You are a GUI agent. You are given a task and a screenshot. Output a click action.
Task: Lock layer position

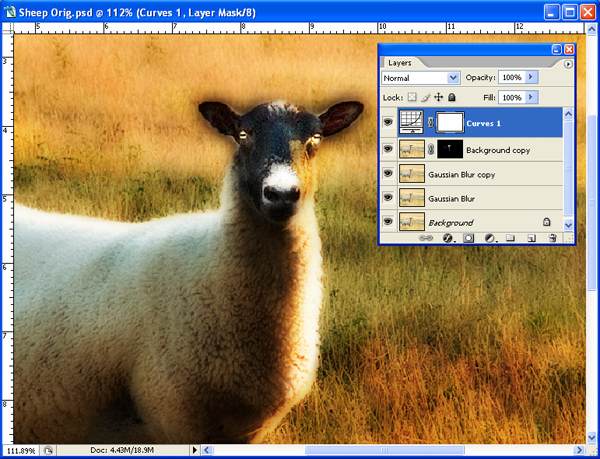tap(439, 98)
